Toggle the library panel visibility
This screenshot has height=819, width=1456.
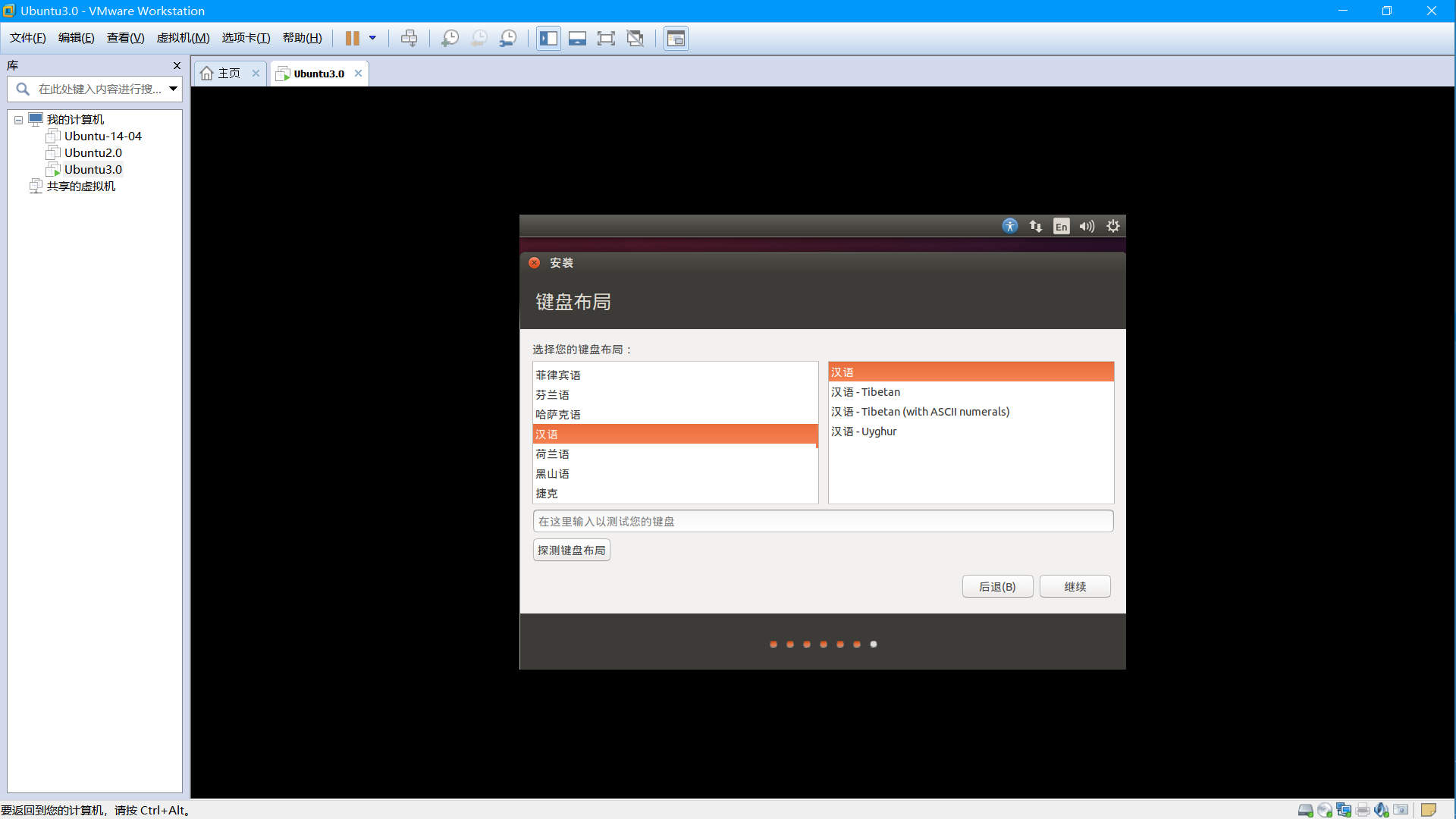tap(548, 38)
